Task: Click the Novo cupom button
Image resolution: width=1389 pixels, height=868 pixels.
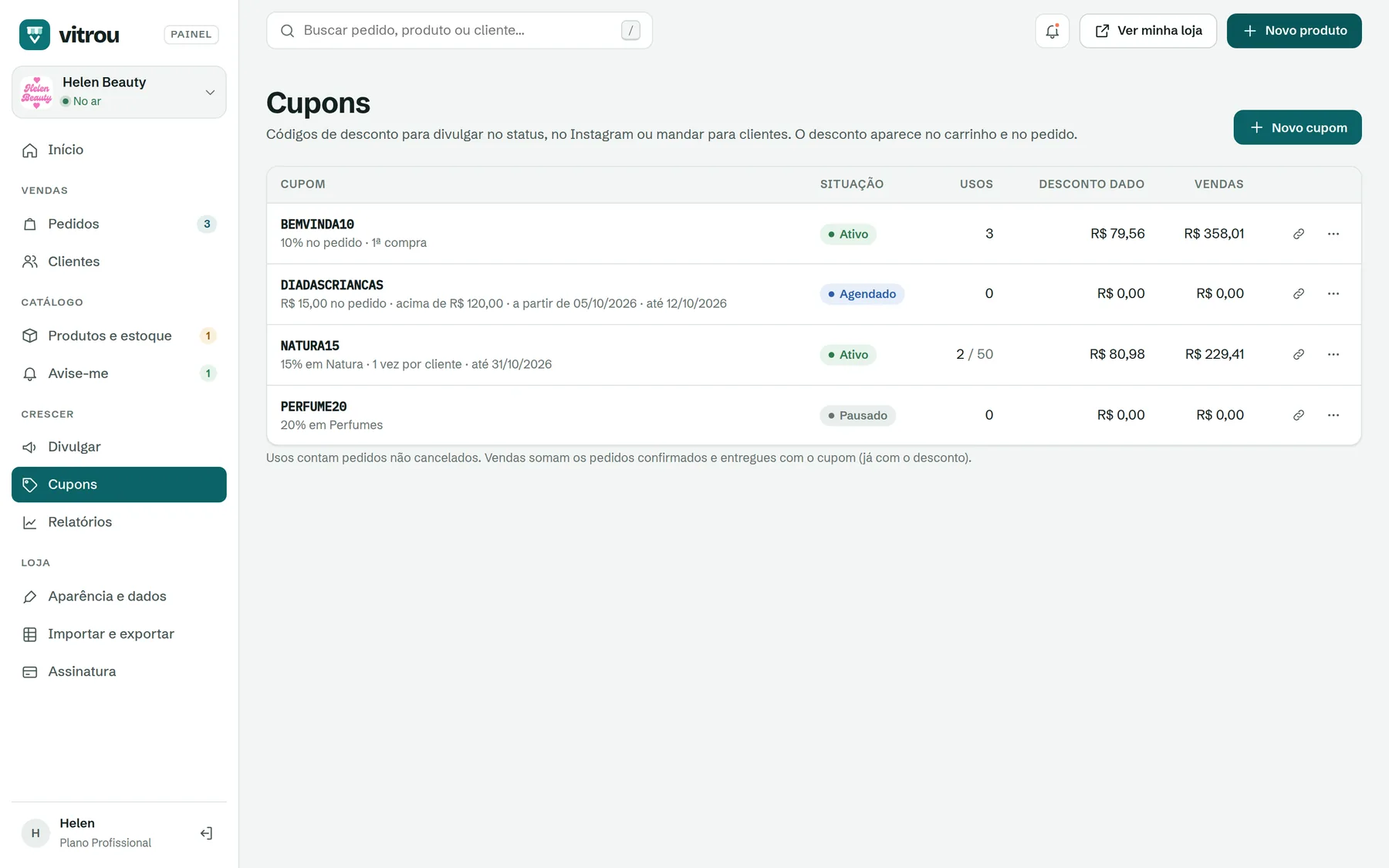Action: tap(1297, 127)
